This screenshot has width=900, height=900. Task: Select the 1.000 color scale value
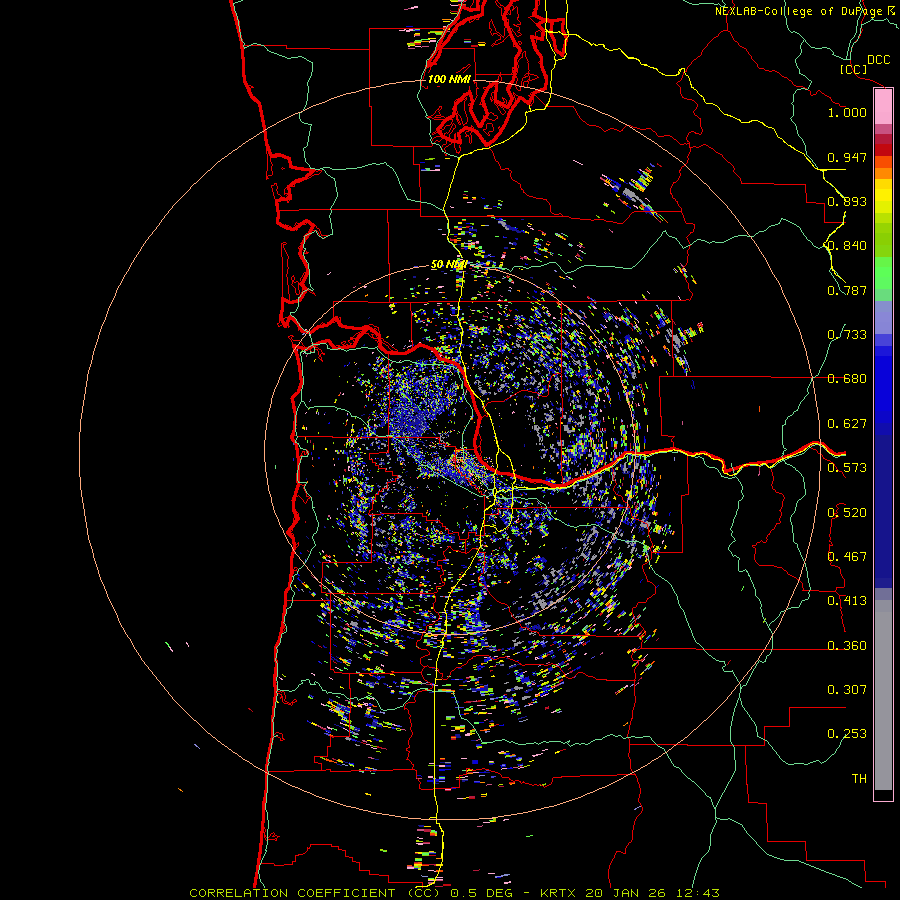[x=847, y=112]
